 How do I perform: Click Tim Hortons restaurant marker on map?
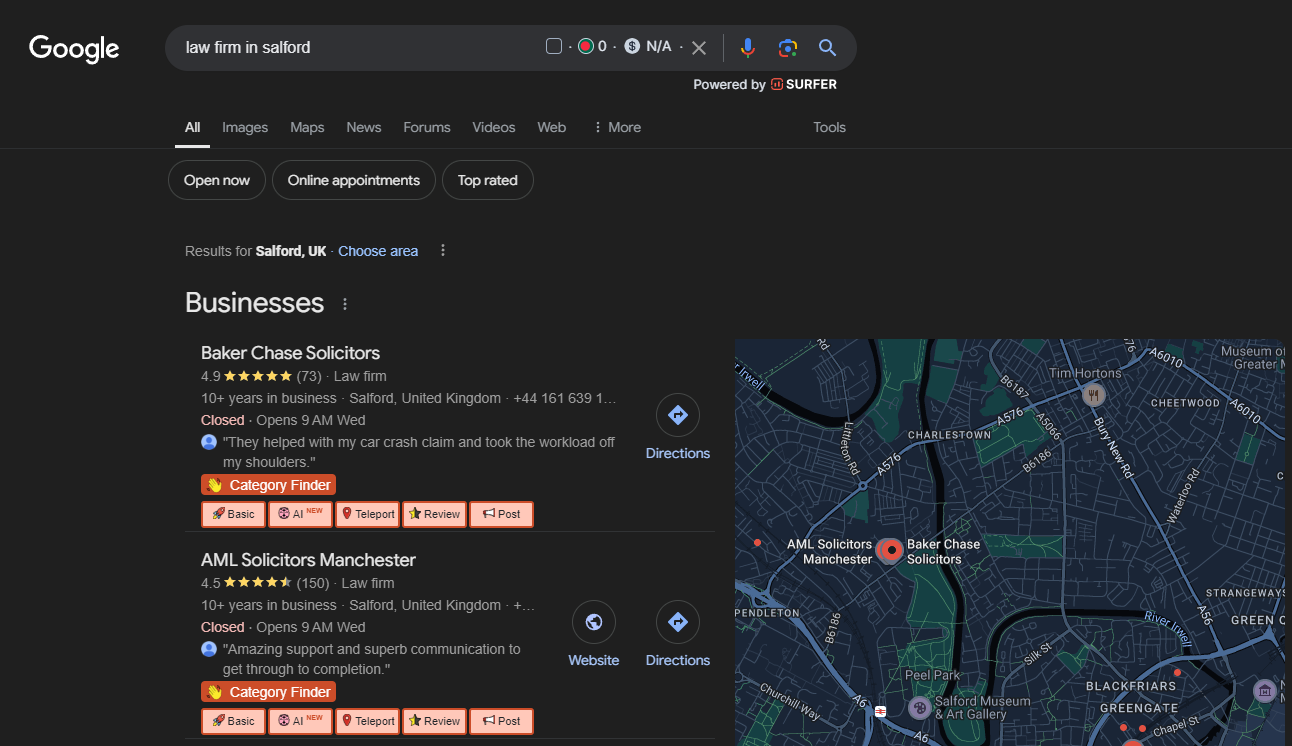(x=1094, y=394)
